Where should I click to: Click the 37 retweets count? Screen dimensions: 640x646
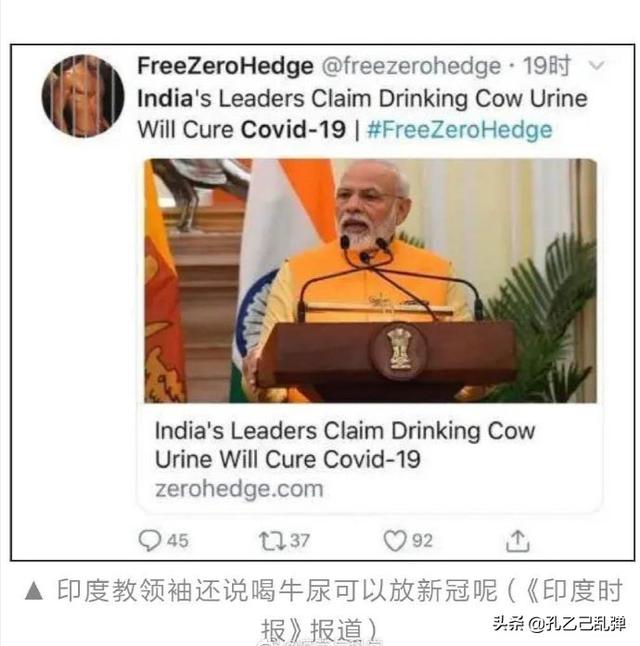[x=300, y=541]
